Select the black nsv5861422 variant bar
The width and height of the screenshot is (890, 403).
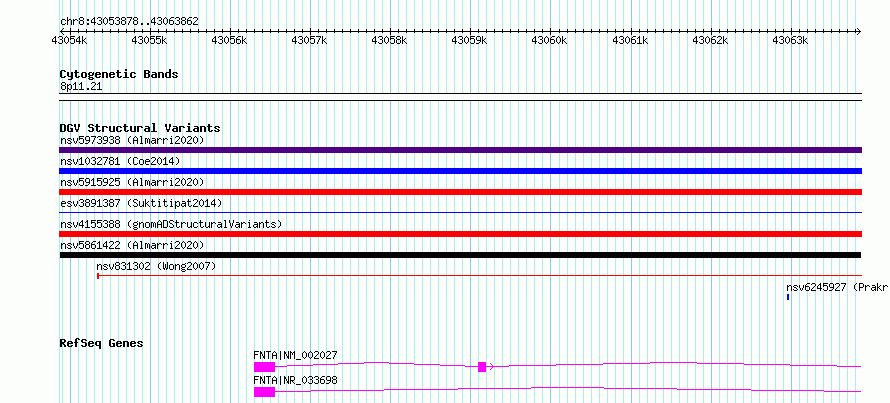[460, 255]
